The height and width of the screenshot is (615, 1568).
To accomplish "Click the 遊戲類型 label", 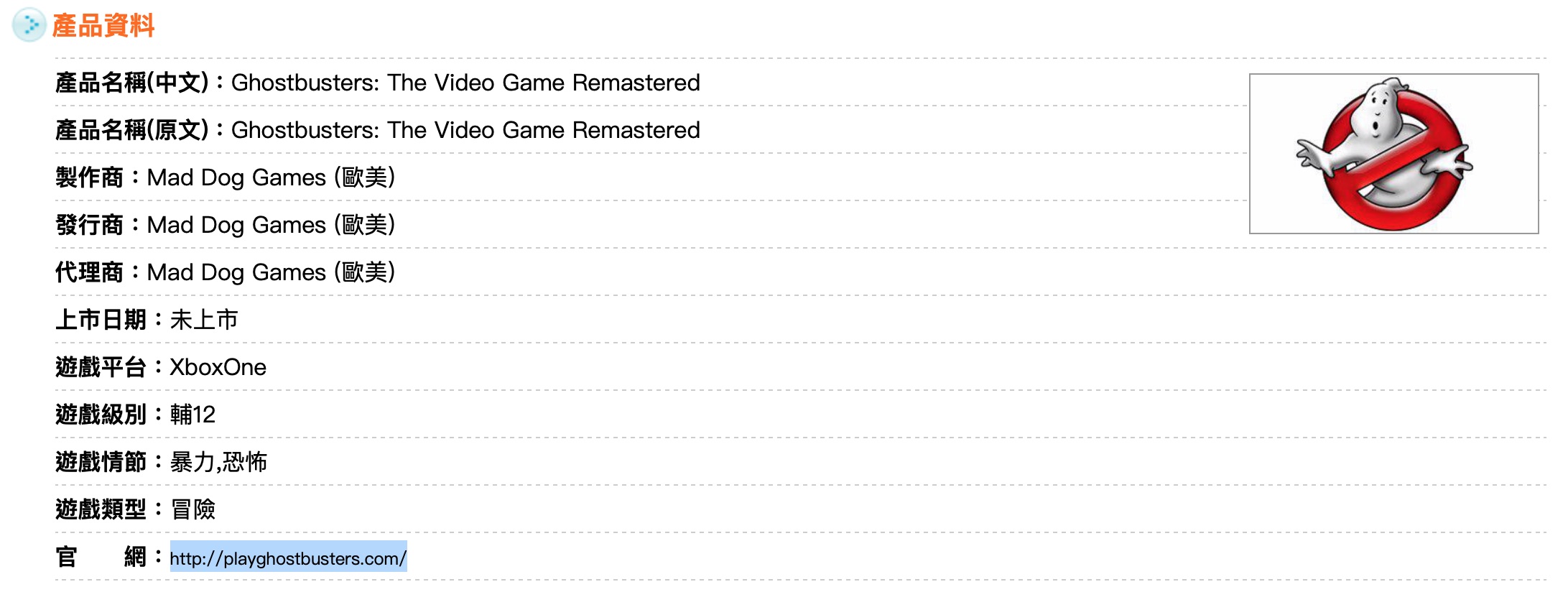I will point(101,509).
